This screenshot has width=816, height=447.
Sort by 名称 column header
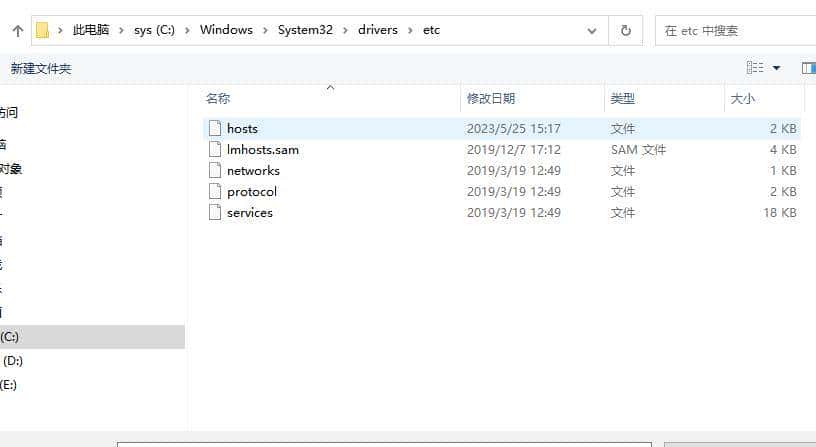point(218,98)
